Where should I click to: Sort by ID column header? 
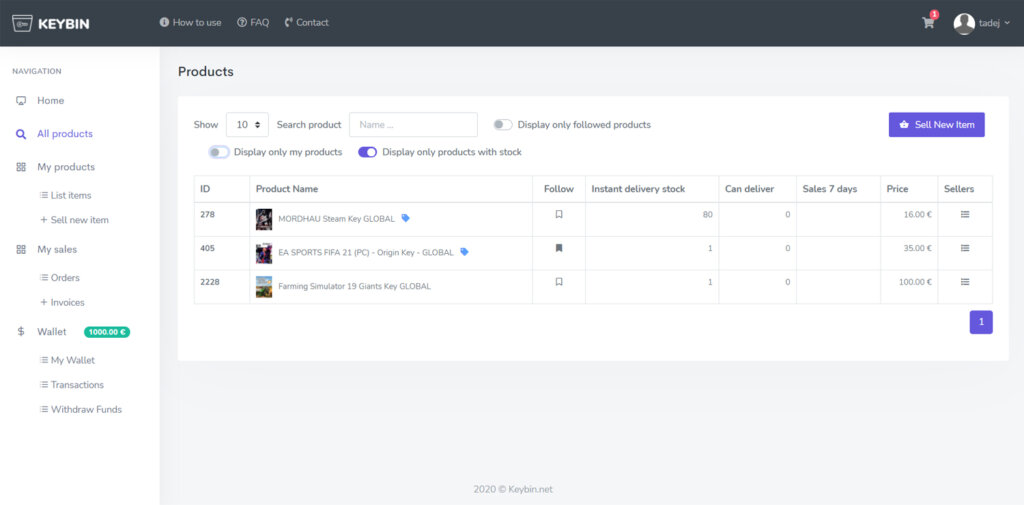[x=222, y=189]
